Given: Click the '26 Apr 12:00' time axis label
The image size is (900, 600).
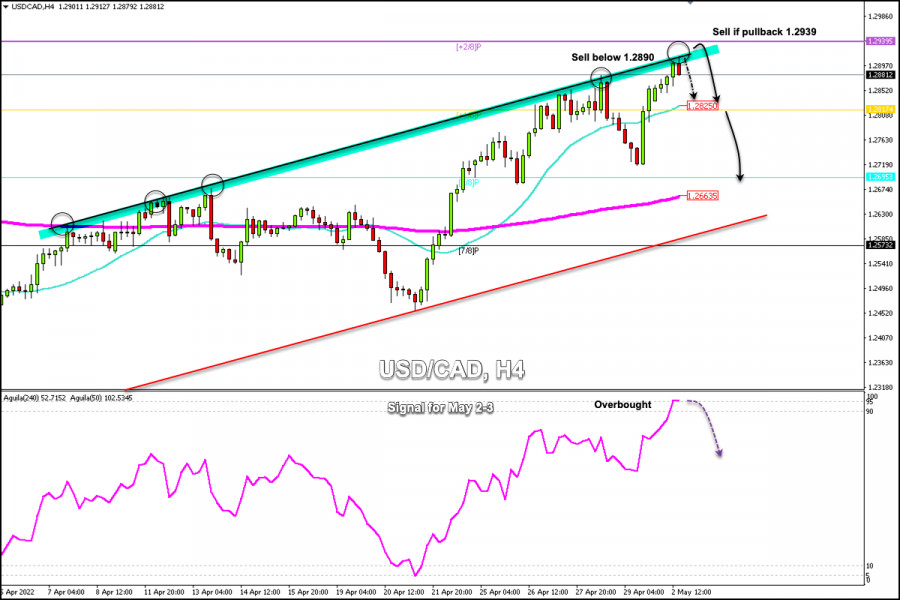Looking at the screenshot, I should pyautogui.click(x=548, y=592).
